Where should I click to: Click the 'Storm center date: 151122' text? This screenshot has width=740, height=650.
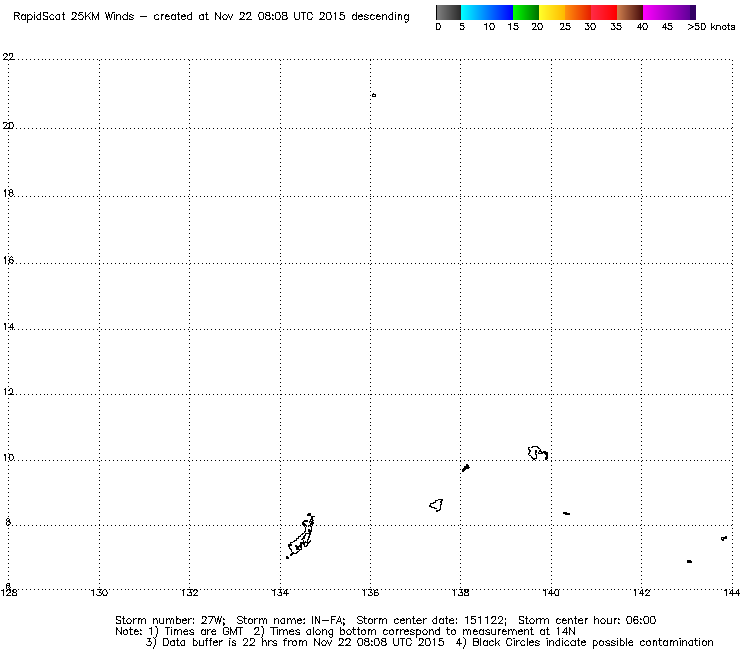tap(432, 620)
